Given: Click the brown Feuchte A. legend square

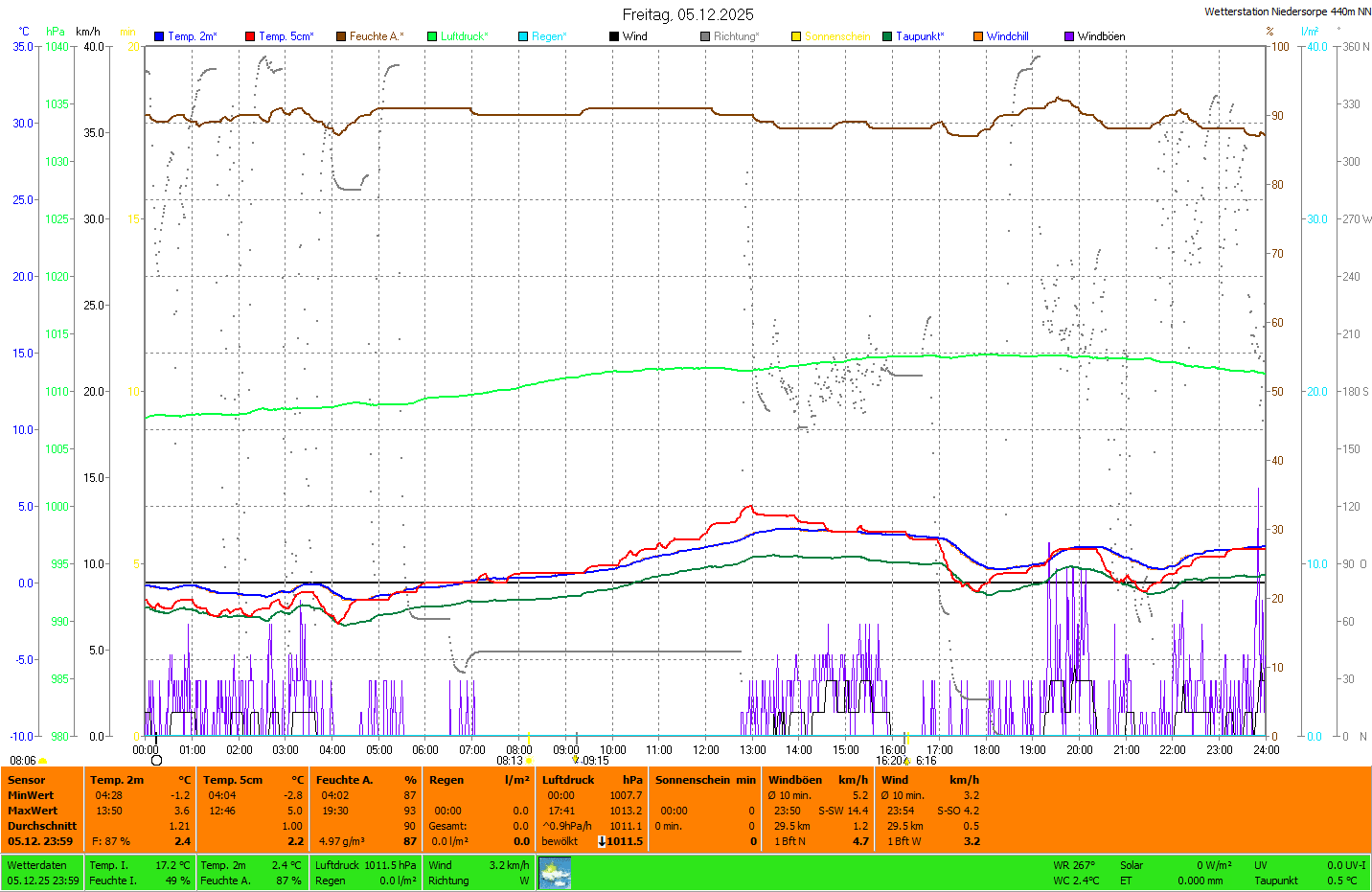Looking at the screenshot, I should [x=341, y=36].
